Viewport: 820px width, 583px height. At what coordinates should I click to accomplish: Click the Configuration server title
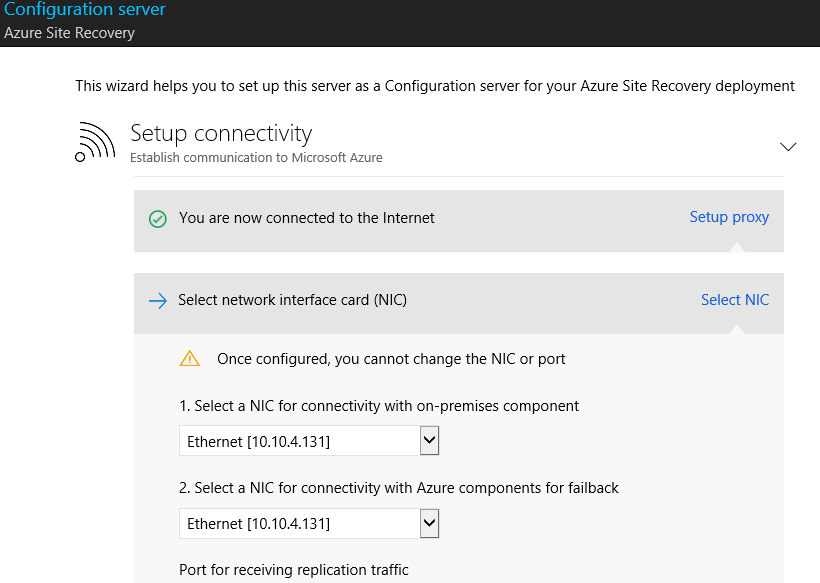pos(85,9)
